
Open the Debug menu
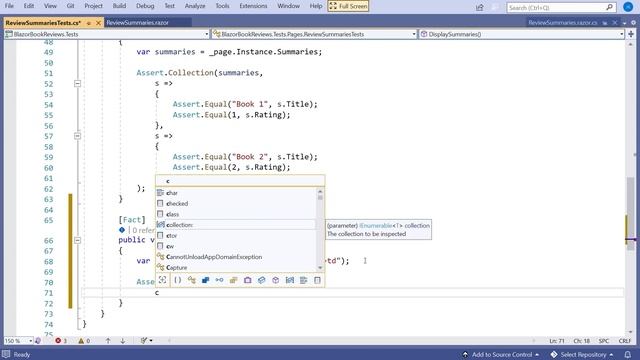point(145,6)
